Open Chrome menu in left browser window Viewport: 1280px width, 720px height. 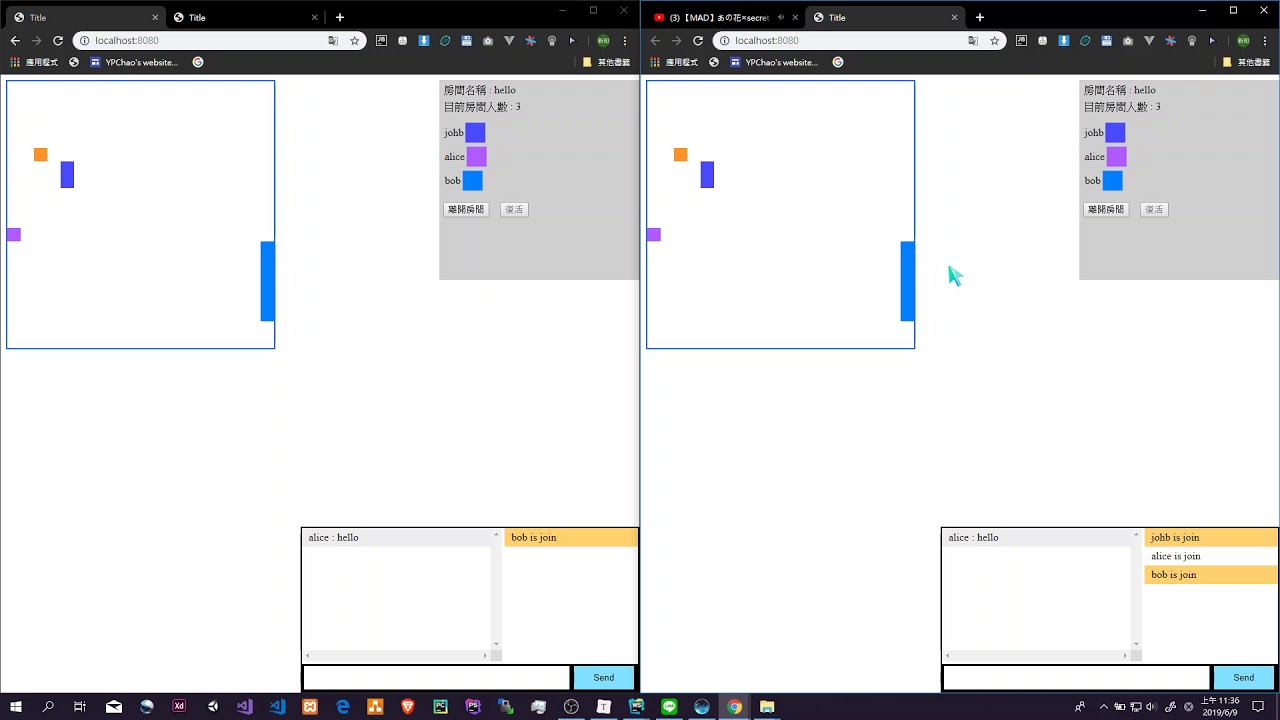pos(625,41)
